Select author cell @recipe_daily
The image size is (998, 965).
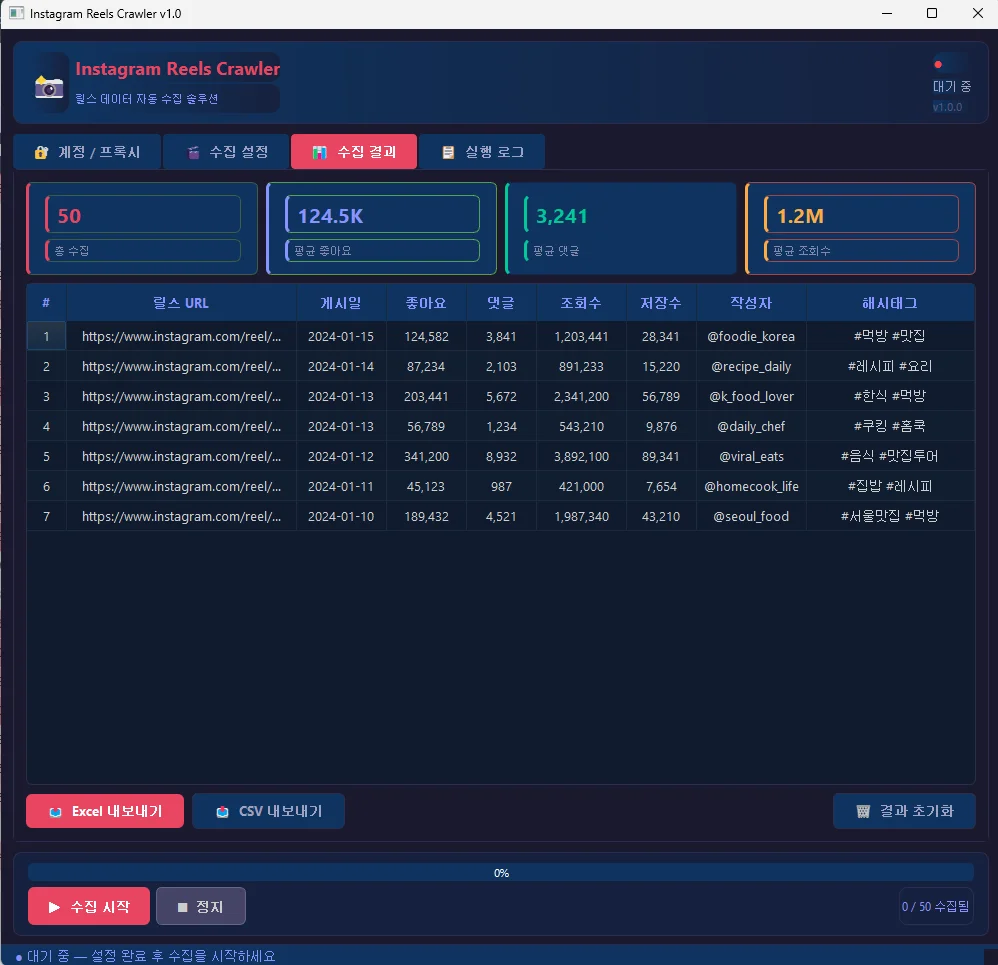tap(752, 367)
